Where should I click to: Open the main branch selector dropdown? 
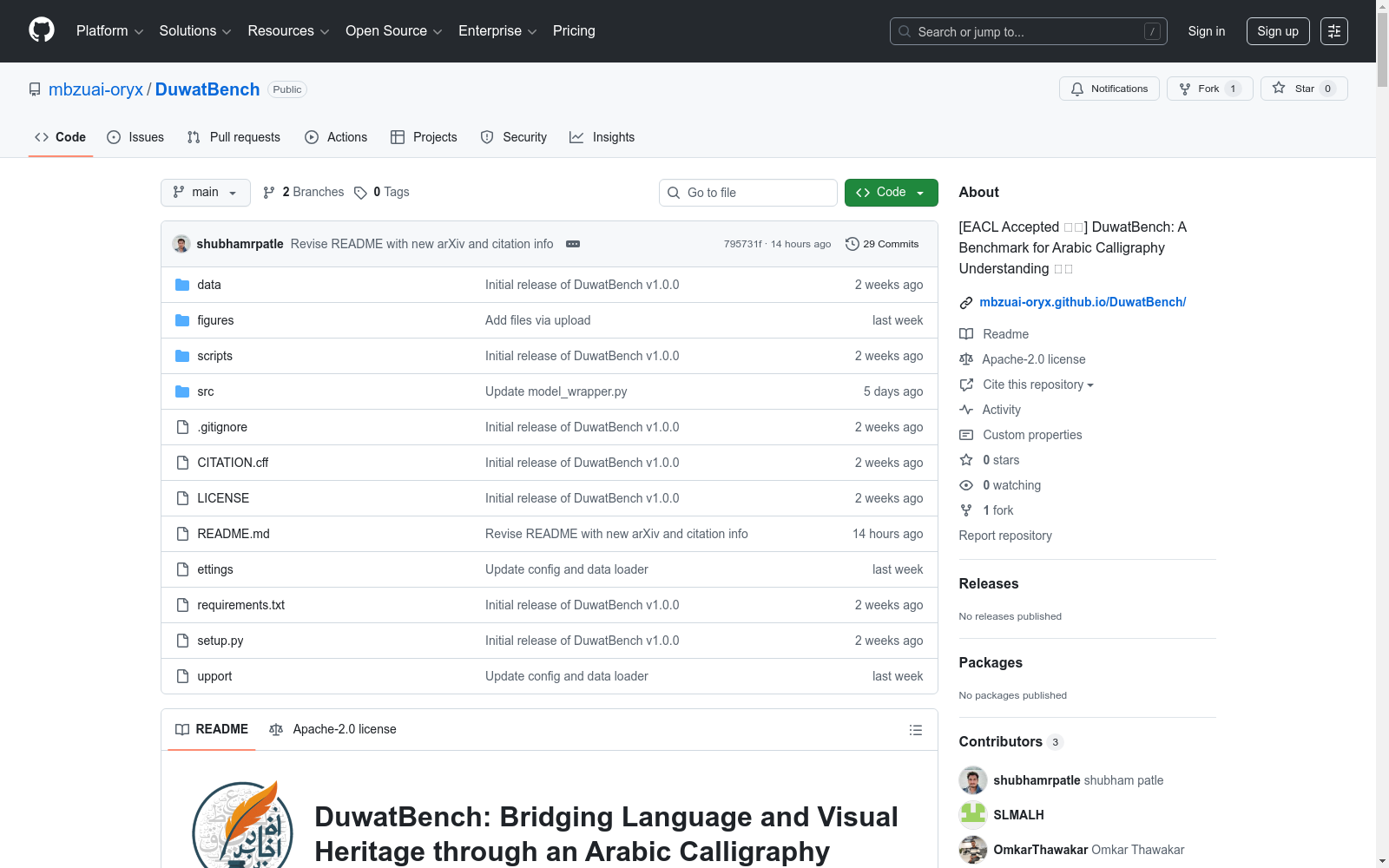[x=206, y=193]
